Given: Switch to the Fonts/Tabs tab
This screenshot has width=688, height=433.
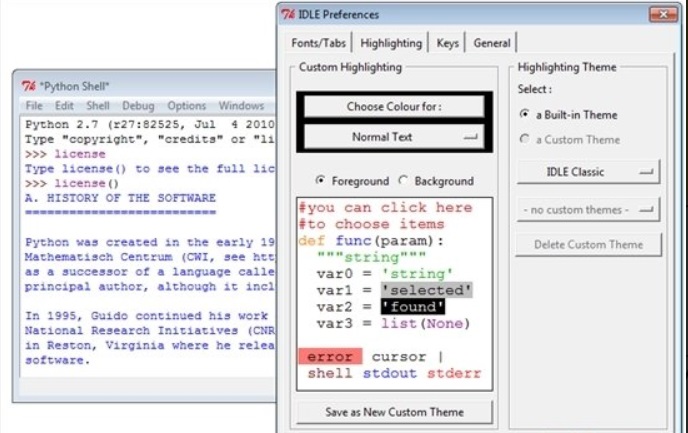Looking at the screenshot, I should [x=319, y=43].
